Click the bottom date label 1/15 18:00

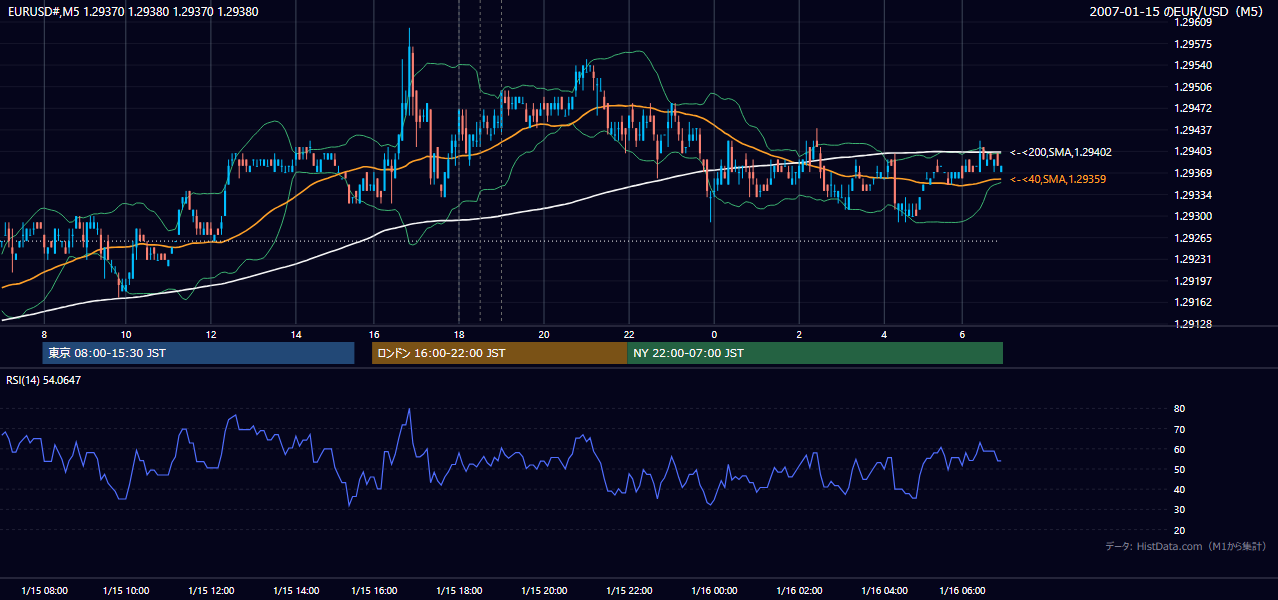460,591
